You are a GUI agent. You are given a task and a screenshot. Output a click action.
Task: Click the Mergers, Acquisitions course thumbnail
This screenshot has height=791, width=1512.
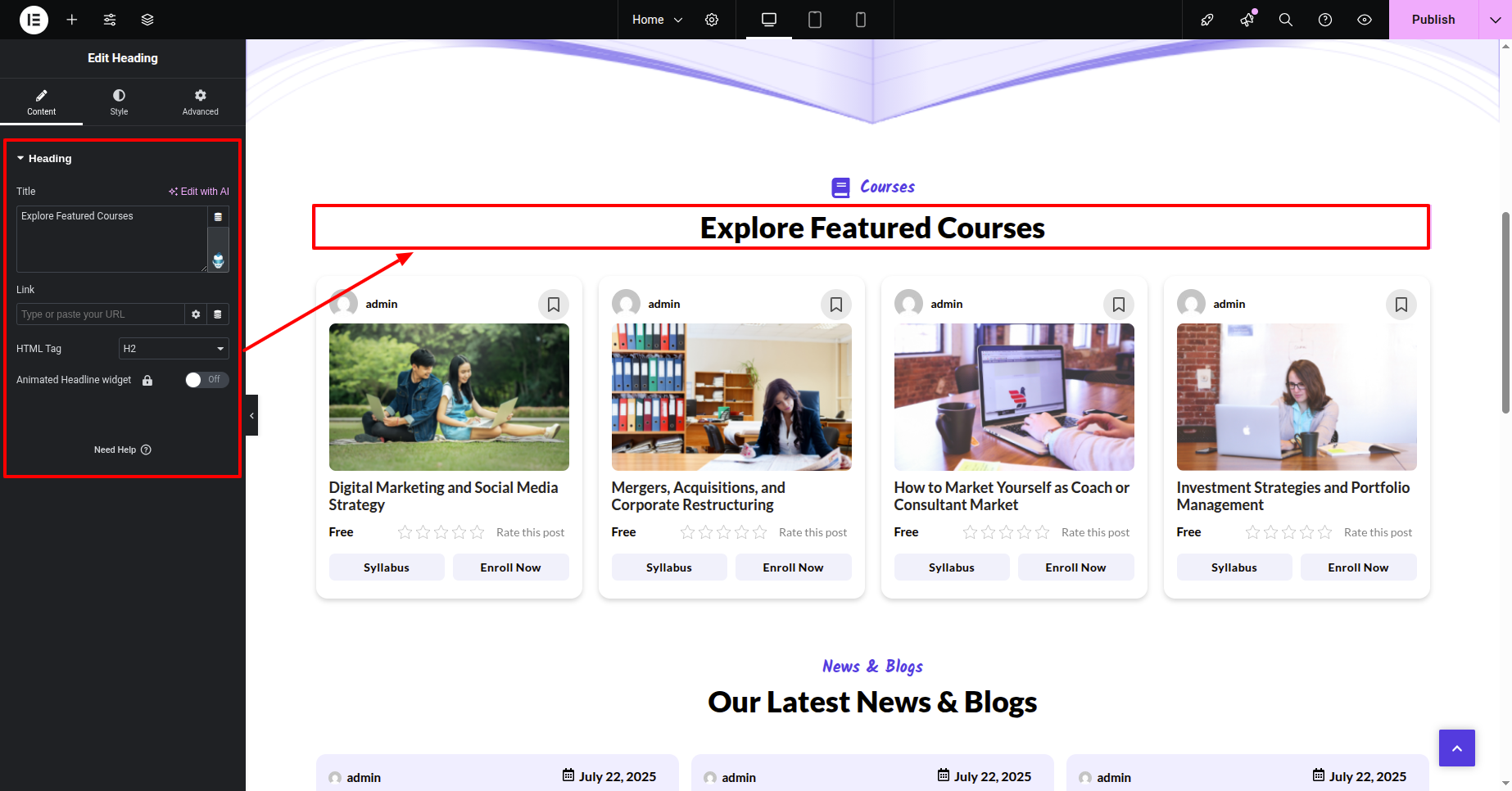pyautogui.click(x=731, y=397)
